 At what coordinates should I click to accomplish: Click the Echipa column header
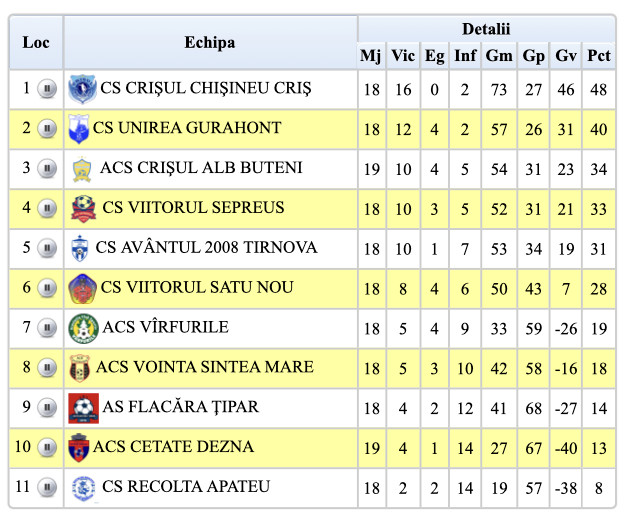(210, 42)
